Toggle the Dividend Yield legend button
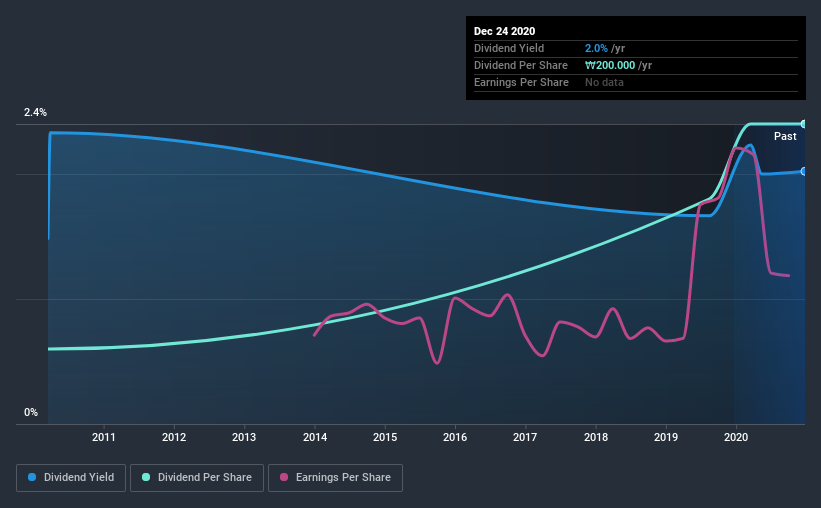 71,478
